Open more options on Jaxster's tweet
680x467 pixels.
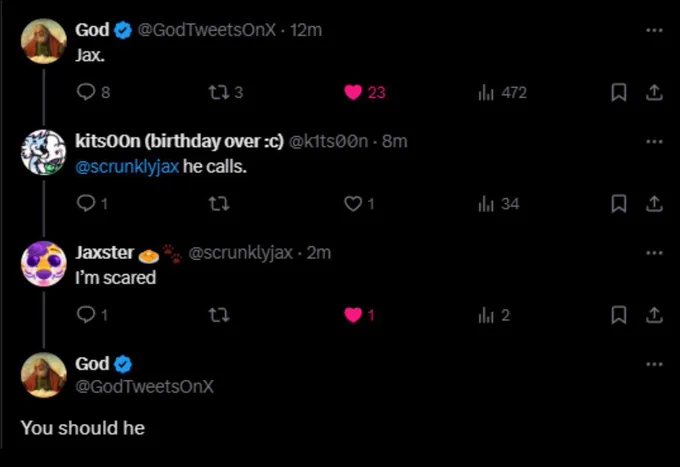pyautogui.click(x=654, y=253)
